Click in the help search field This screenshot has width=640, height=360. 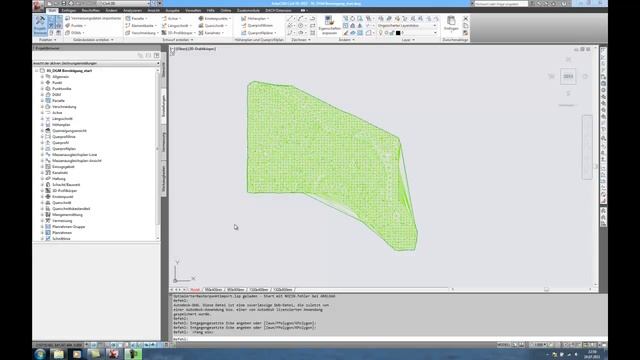pos(501,4)
